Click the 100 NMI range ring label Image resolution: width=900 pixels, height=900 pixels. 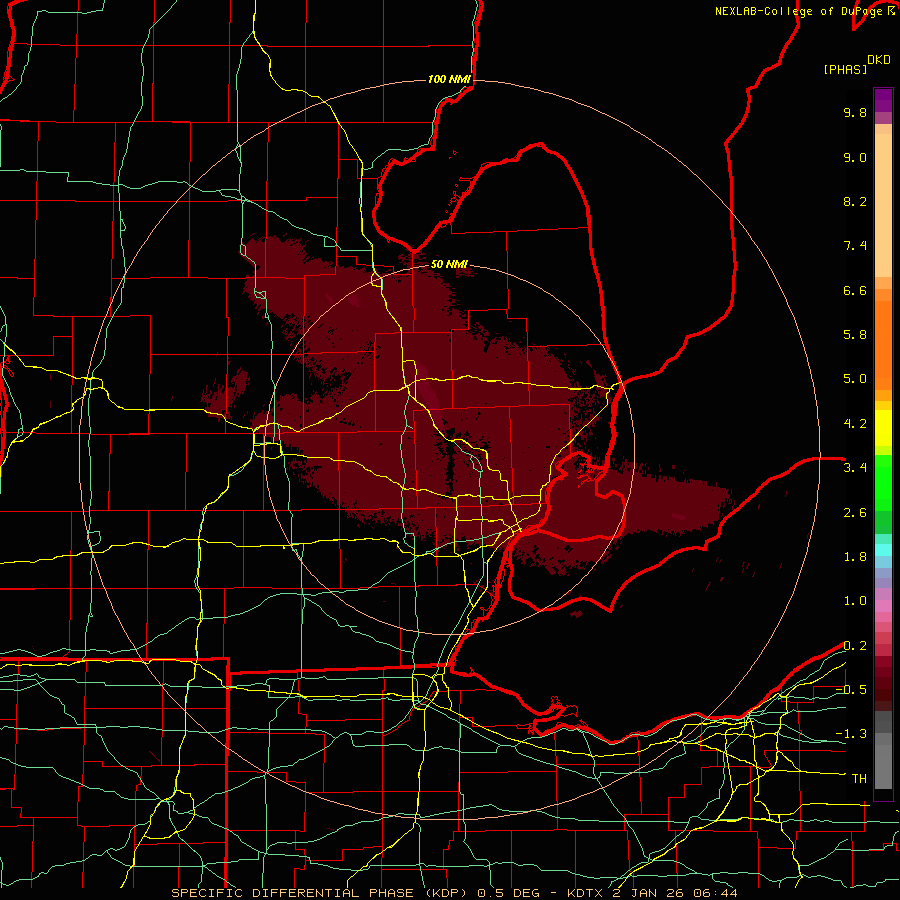[449, 79]
